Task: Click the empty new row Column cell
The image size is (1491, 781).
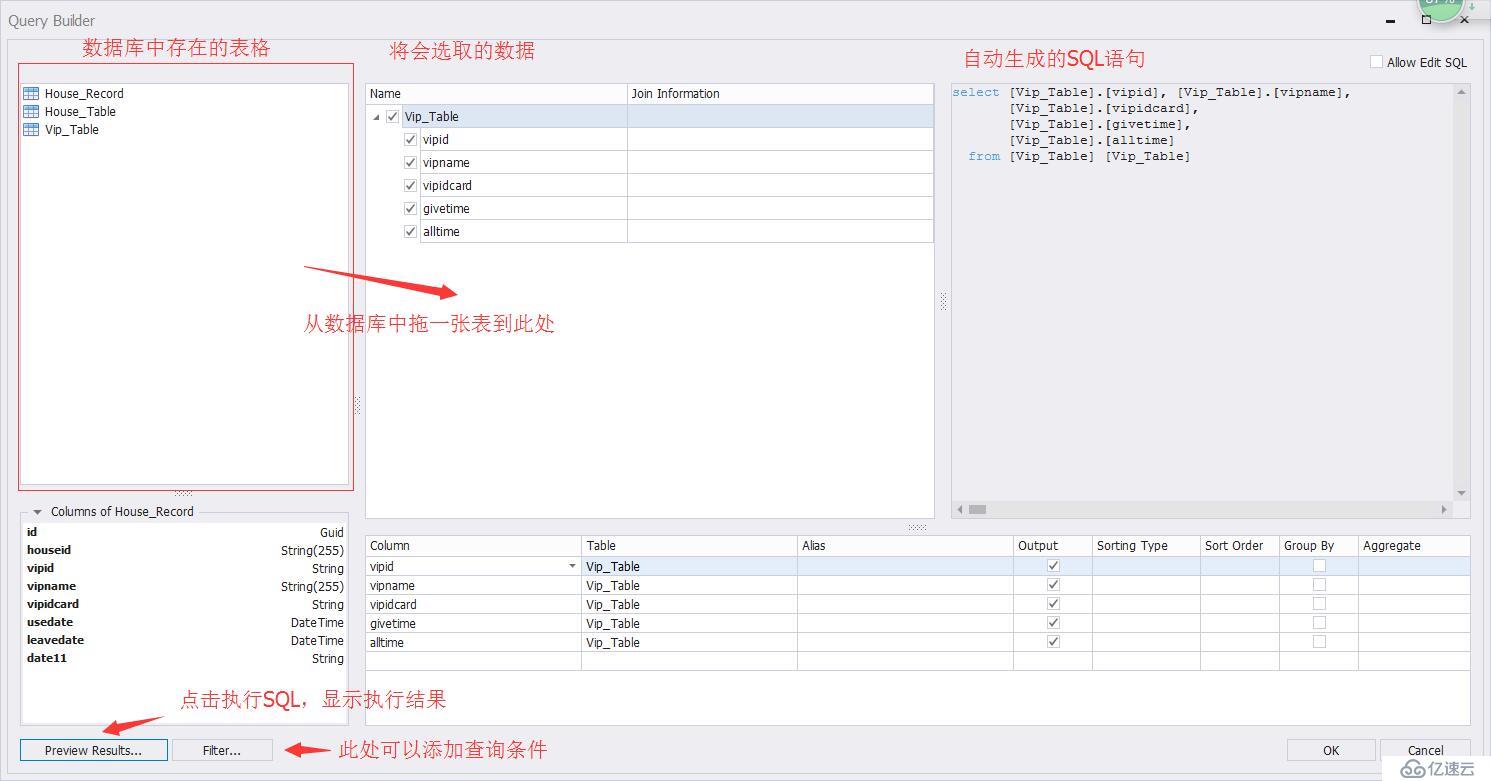Action: pyautogui.click(x=474, y=661)
